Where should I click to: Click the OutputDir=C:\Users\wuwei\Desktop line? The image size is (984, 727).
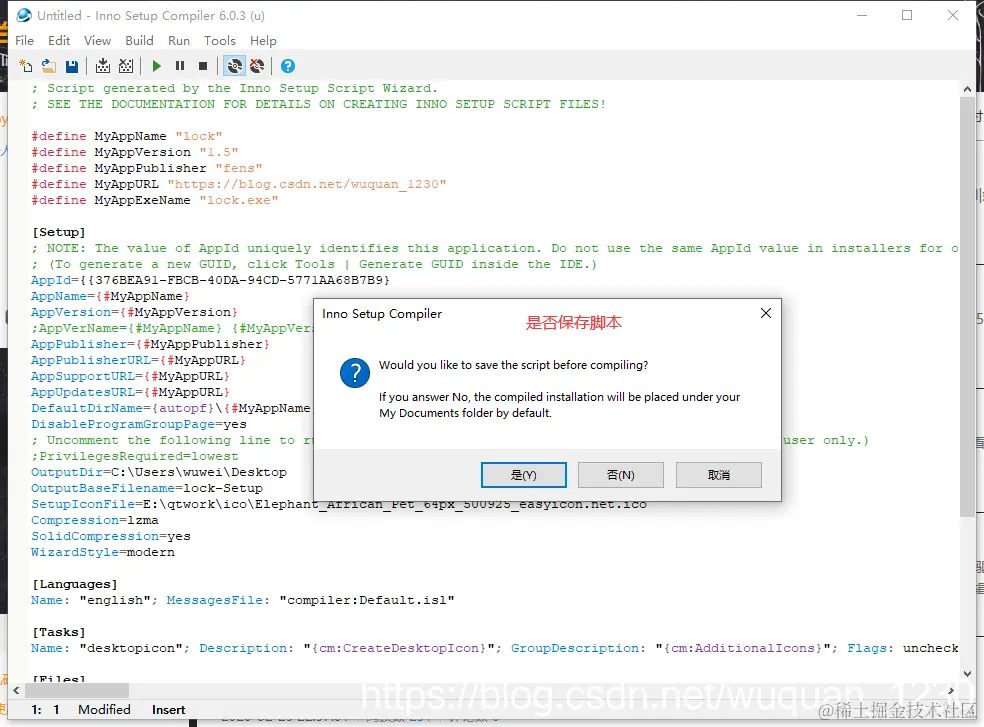click(x=159, y=472)
